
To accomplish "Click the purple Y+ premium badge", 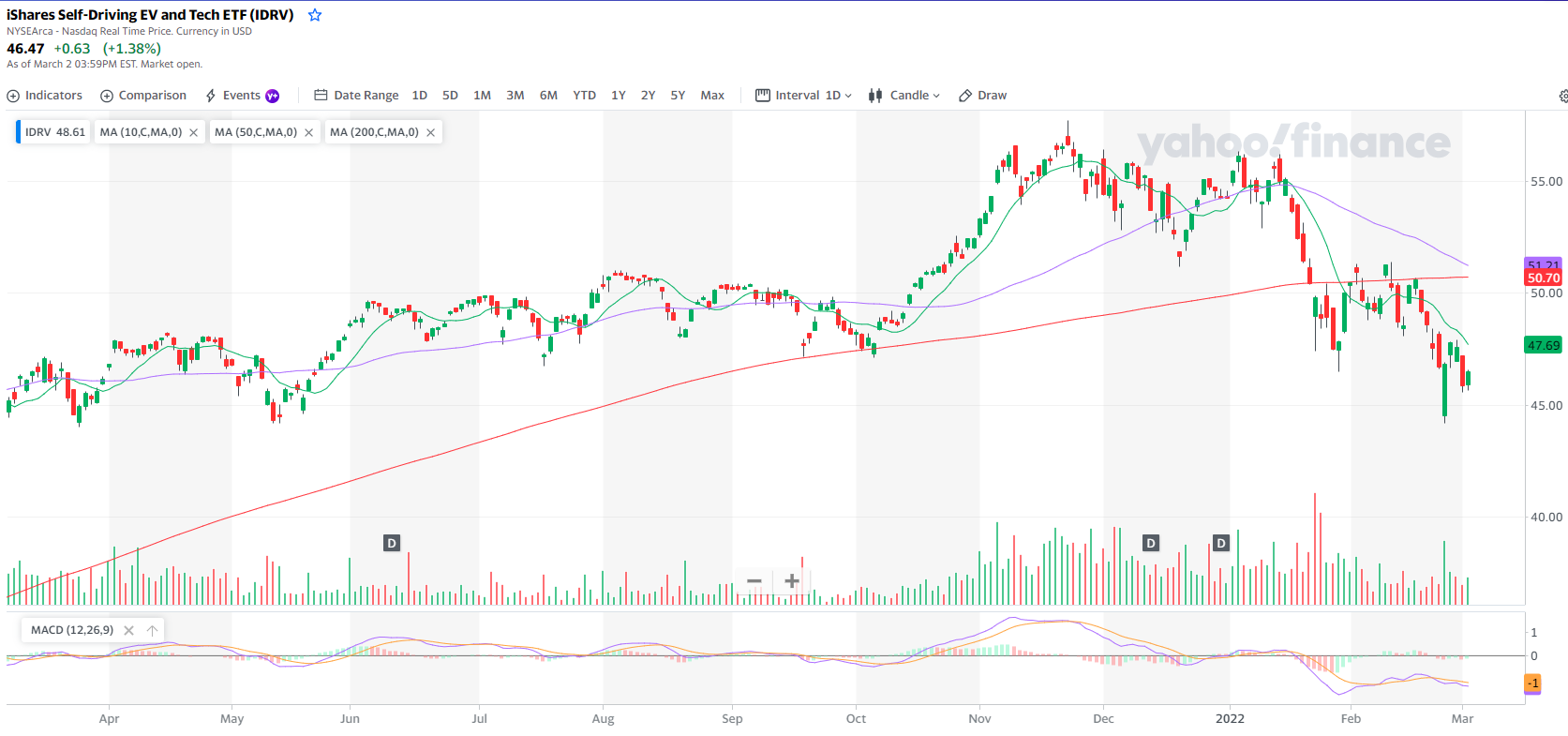I will [x=272, y=96].
